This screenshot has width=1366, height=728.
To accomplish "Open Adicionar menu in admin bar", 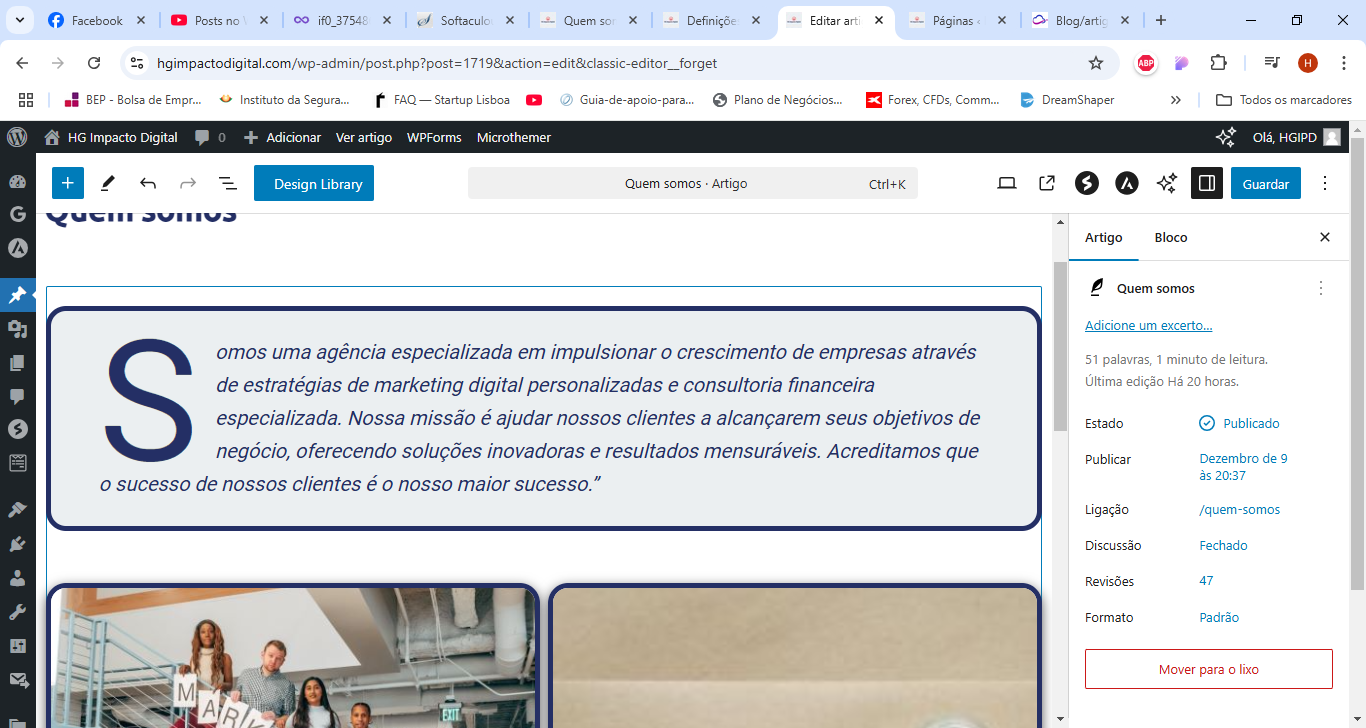I will point(282,137).
